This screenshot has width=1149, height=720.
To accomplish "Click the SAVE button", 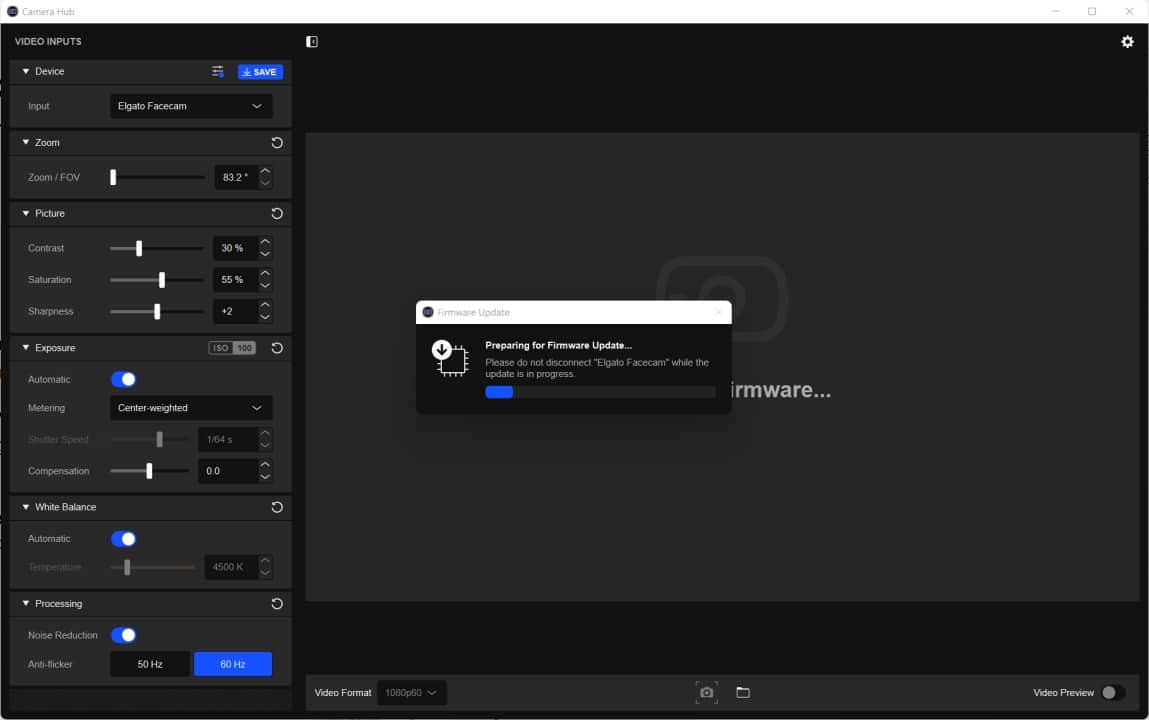I will [260, 72].
